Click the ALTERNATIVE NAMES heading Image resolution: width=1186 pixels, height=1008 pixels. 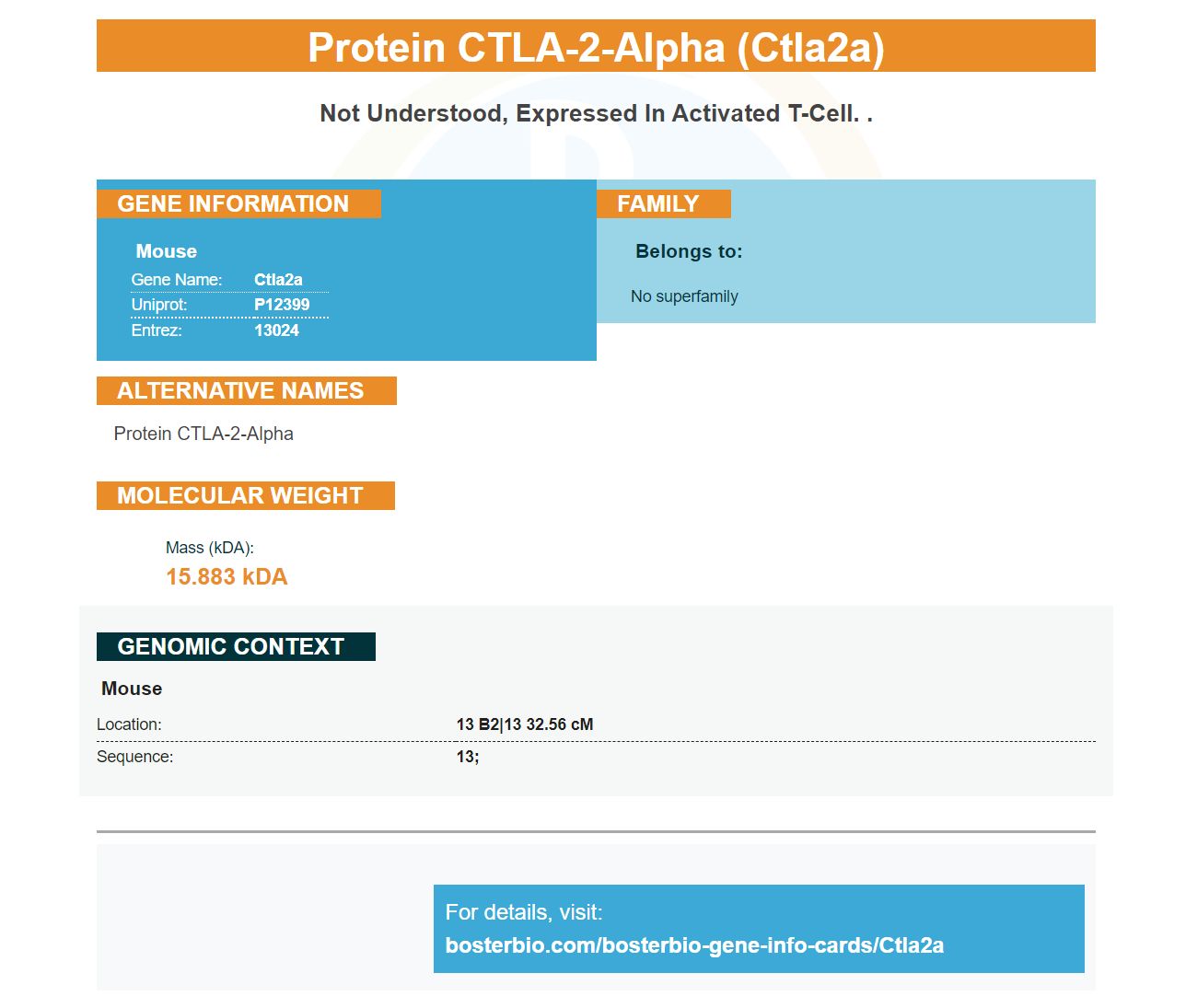[x=246, y=390]
